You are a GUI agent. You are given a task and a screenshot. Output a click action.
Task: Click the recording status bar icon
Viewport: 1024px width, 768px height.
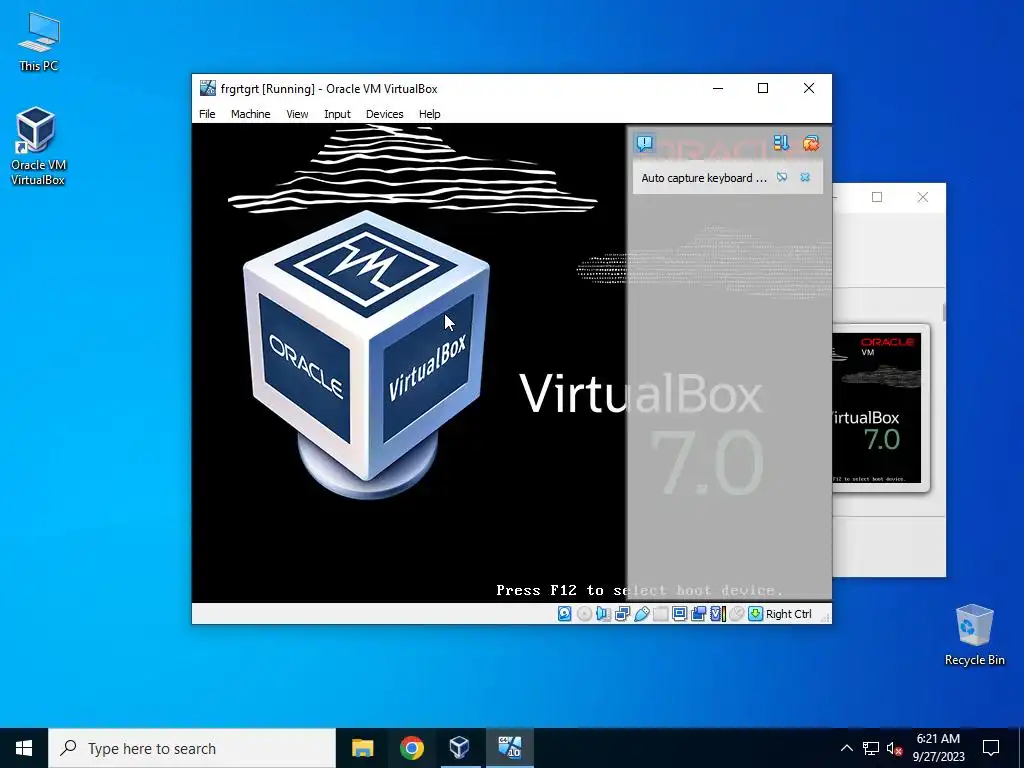coord(698,614)
